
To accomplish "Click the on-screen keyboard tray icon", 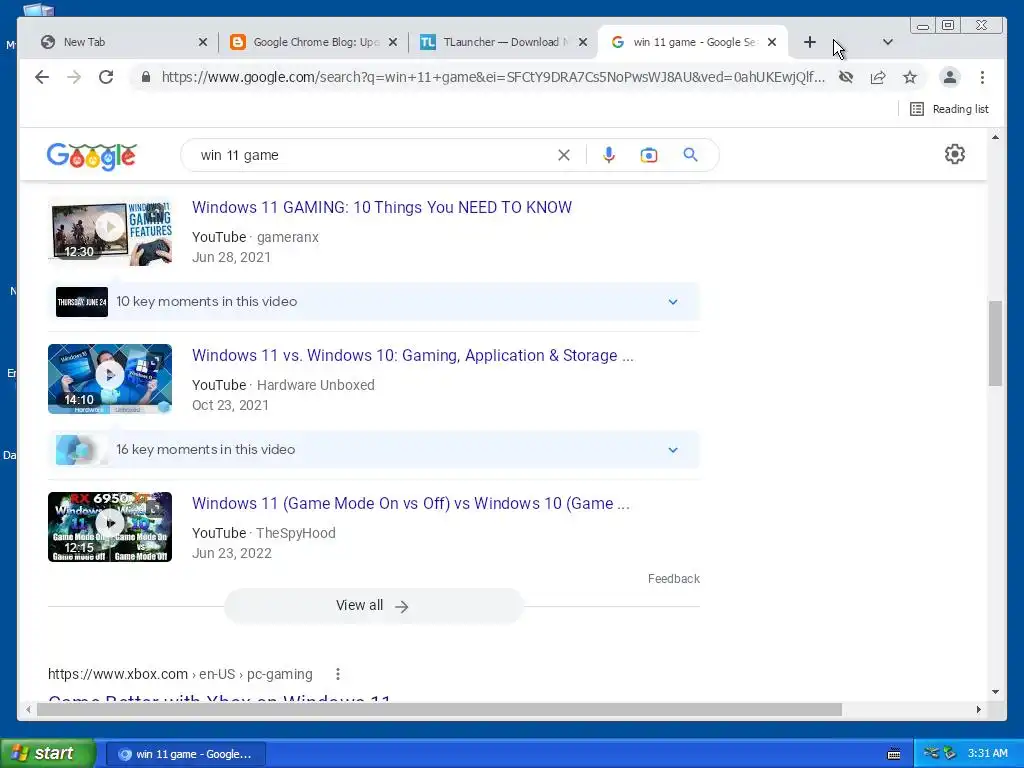I will (894, 754).
